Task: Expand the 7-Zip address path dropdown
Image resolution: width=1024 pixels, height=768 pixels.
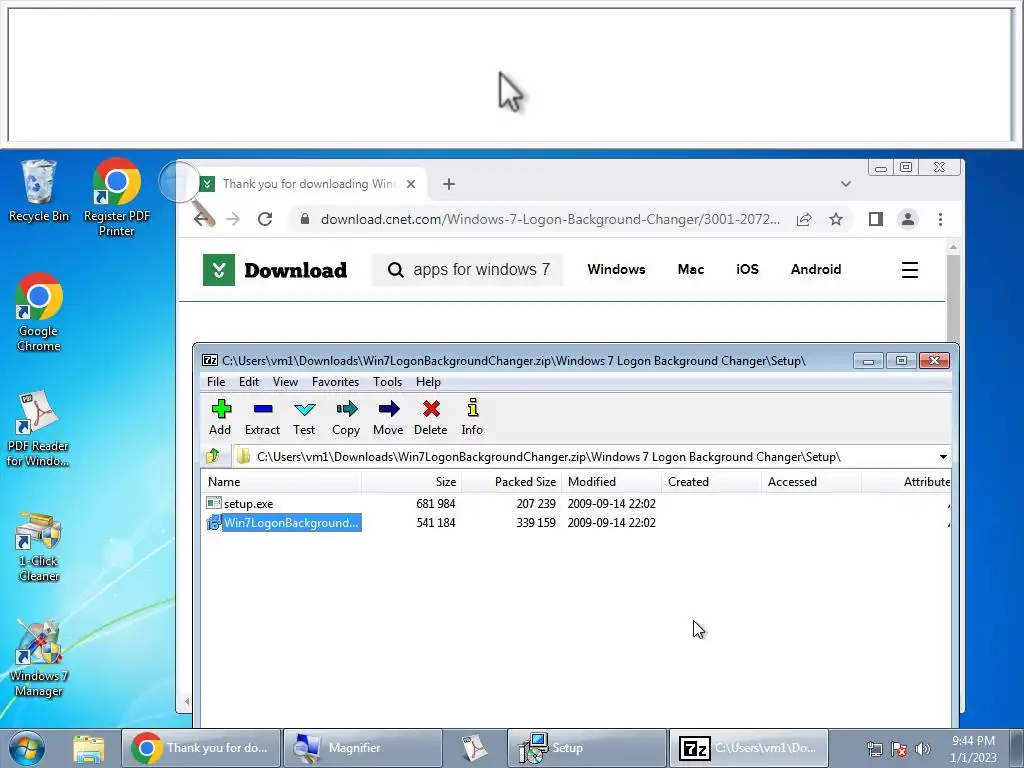Action: tap(943, 456)
